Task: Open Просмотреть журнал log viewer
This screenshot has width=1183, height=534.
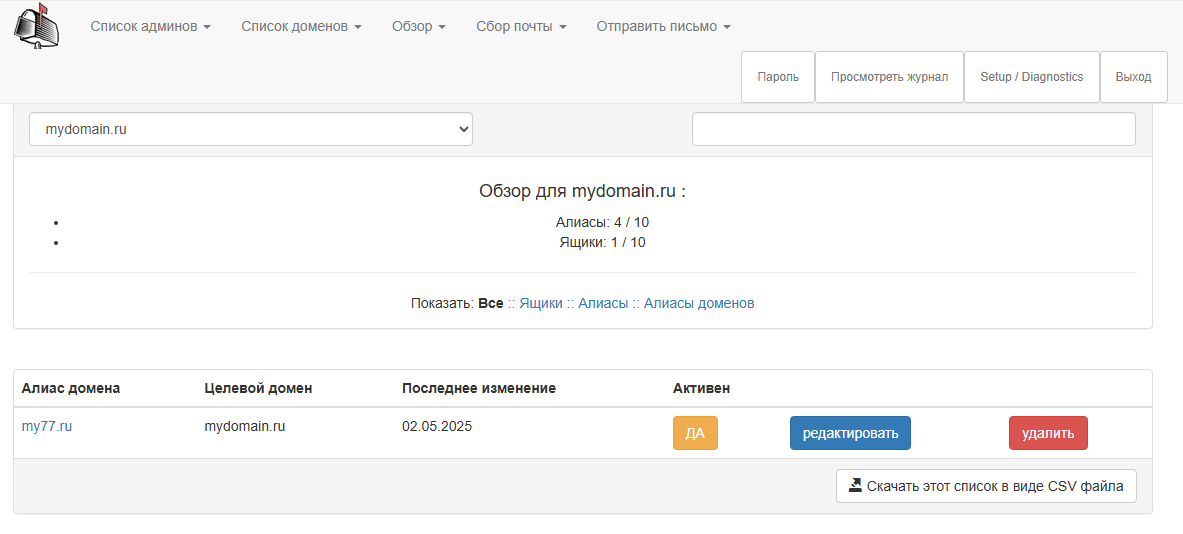Action: coord(889,77)
